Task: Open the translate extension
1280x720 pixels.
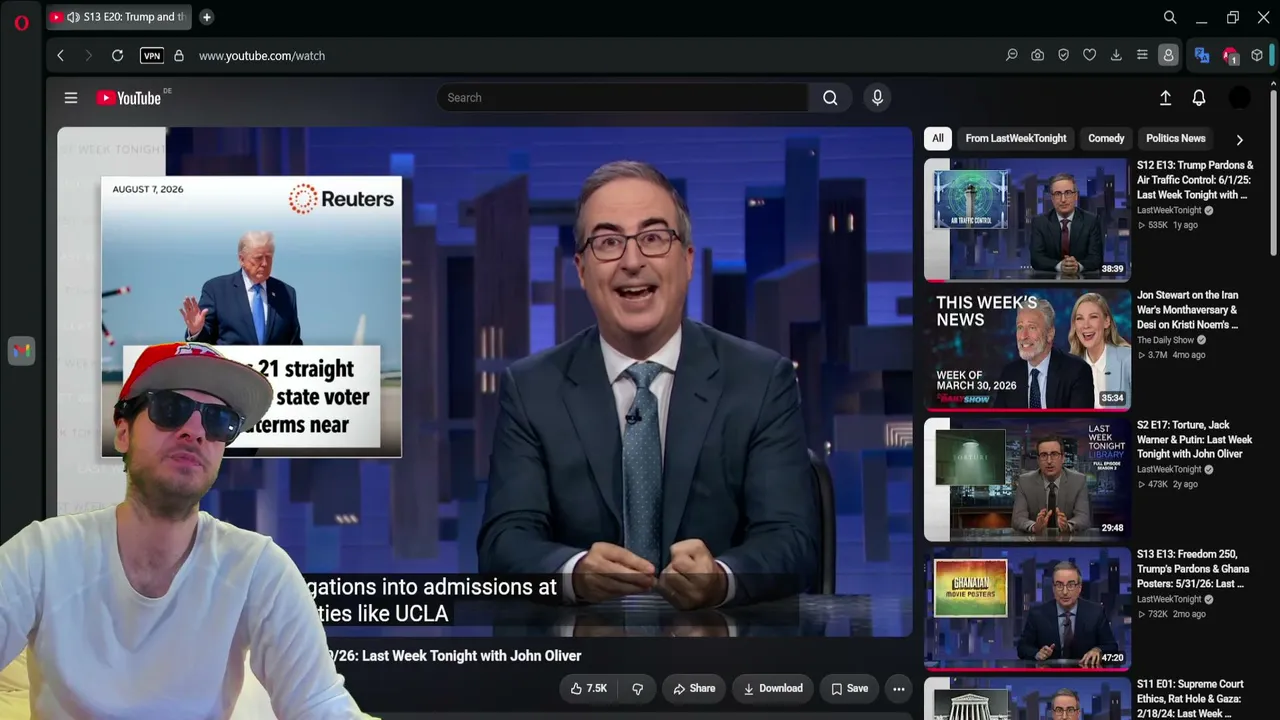Action: [x=1202, y=56]
